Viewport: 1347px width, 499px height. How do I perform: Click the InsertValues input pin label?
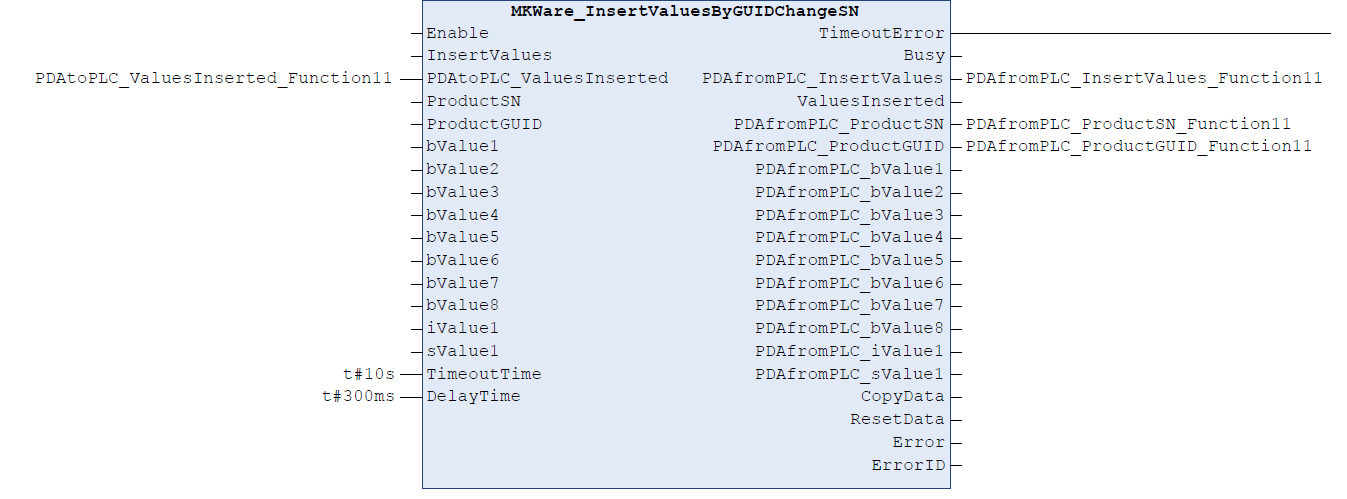click(488, 55)
